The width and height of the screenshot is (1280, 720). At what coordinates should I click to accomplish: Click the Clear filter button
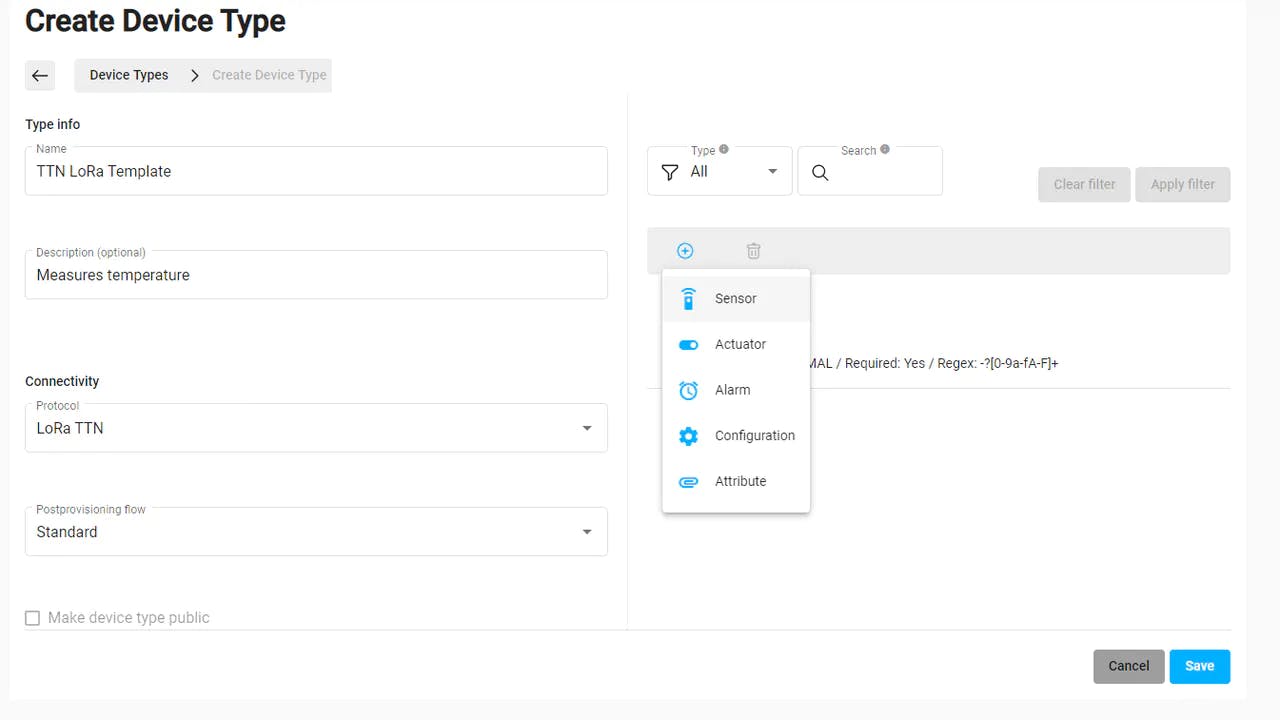coord(1084,184)
